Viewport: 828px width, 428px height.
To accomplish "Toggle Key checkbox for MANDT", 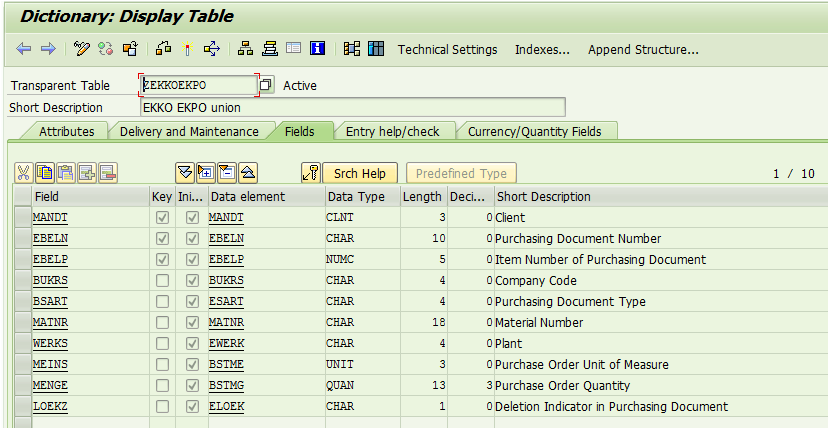I will pyautogui.click(x=163, y=217).
